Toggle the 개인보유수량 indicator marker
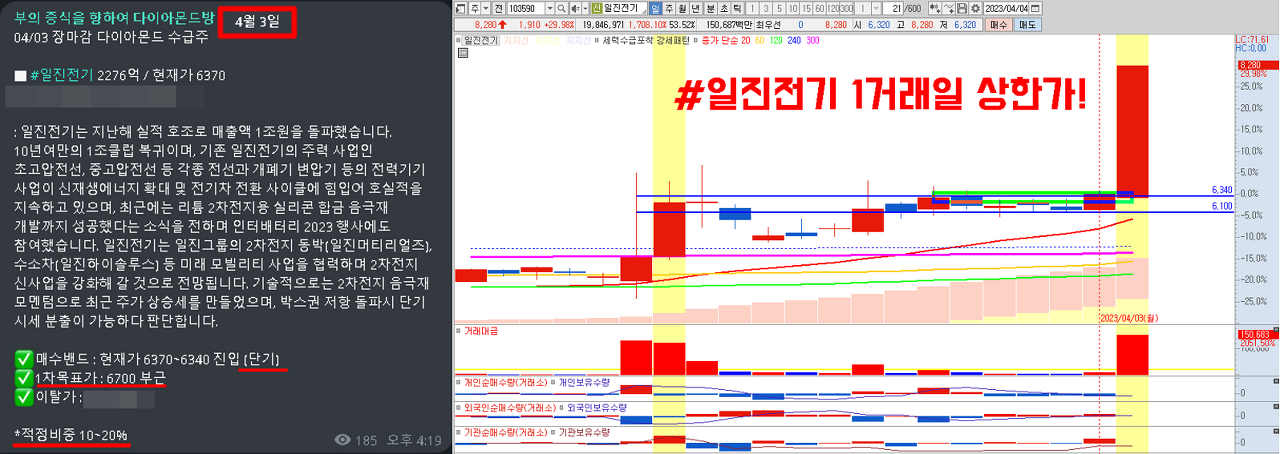This screenshot has height=454, width=1280. [553, 382]
